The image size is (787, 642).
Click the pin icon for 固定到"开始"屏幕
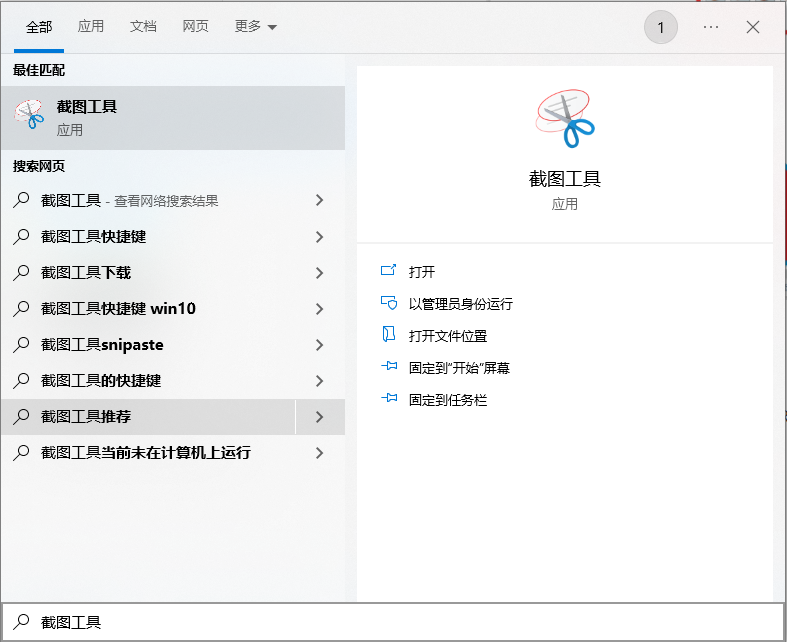click(389, 368)
